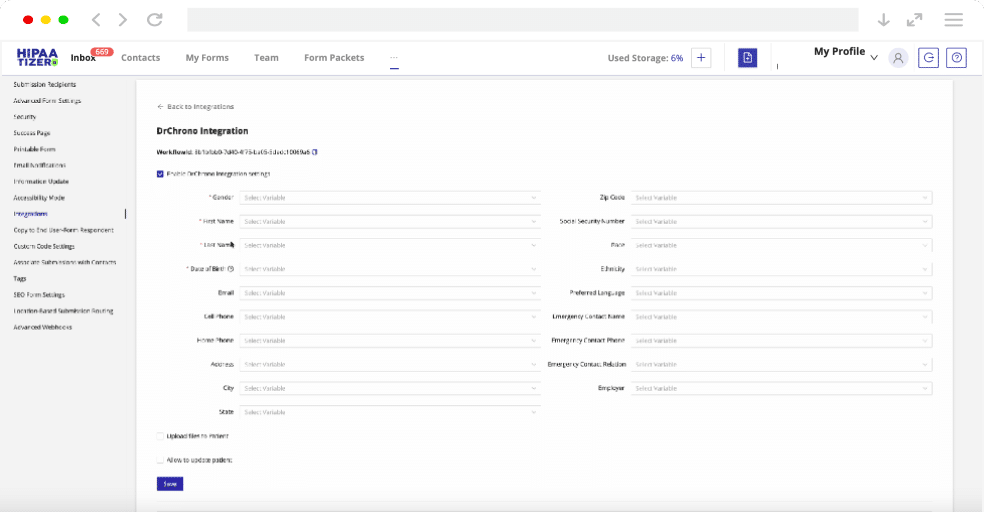Open the Date of Birth variable dropdown
This screenshot has width=984, height=512.
coord(390,269)
